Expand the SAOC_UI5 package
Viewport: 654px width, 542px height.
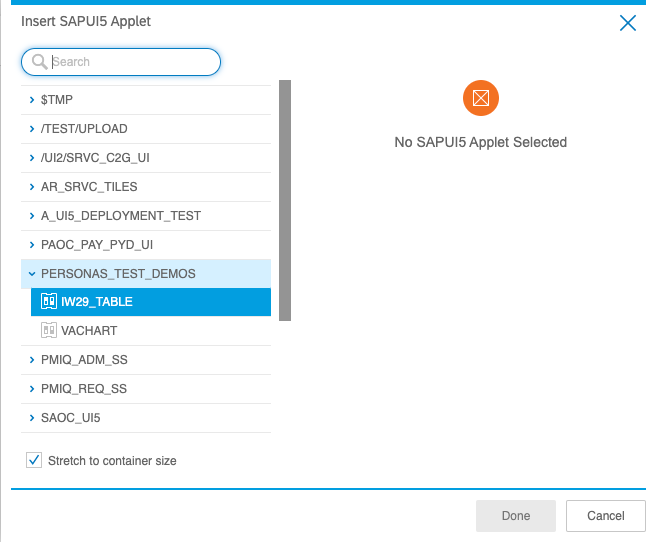coord(32,418)
